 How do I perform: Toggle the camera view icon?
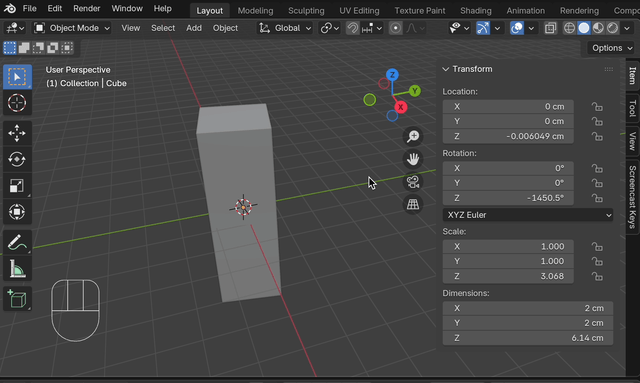tap(413, 182)
